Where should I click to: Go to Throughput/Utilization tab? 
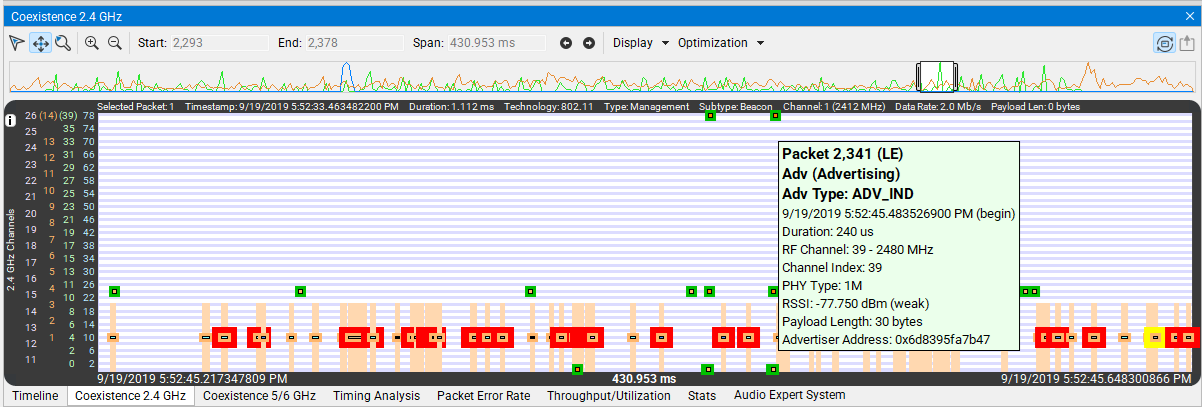pyautogui.click(x=609, y=396)
